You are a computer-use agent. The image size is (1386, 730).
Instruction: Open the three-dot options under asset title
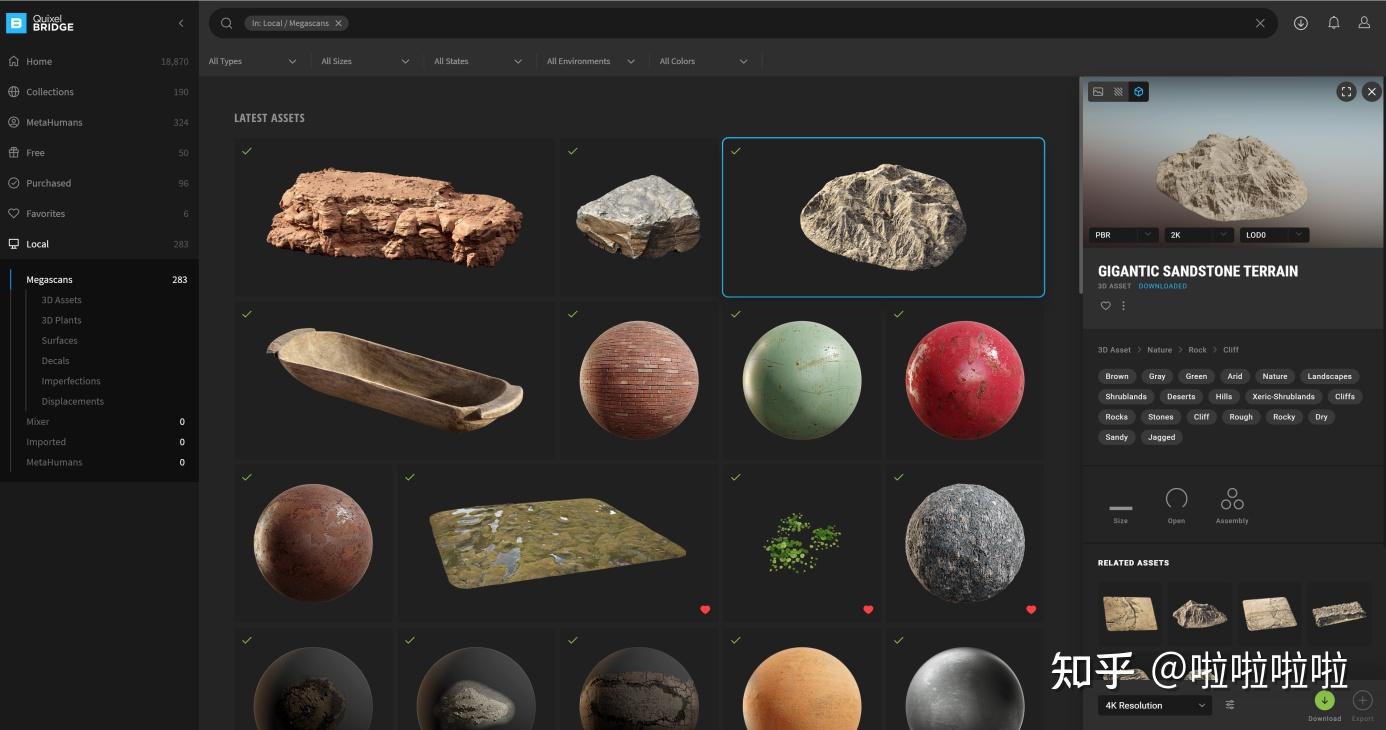1123,306
